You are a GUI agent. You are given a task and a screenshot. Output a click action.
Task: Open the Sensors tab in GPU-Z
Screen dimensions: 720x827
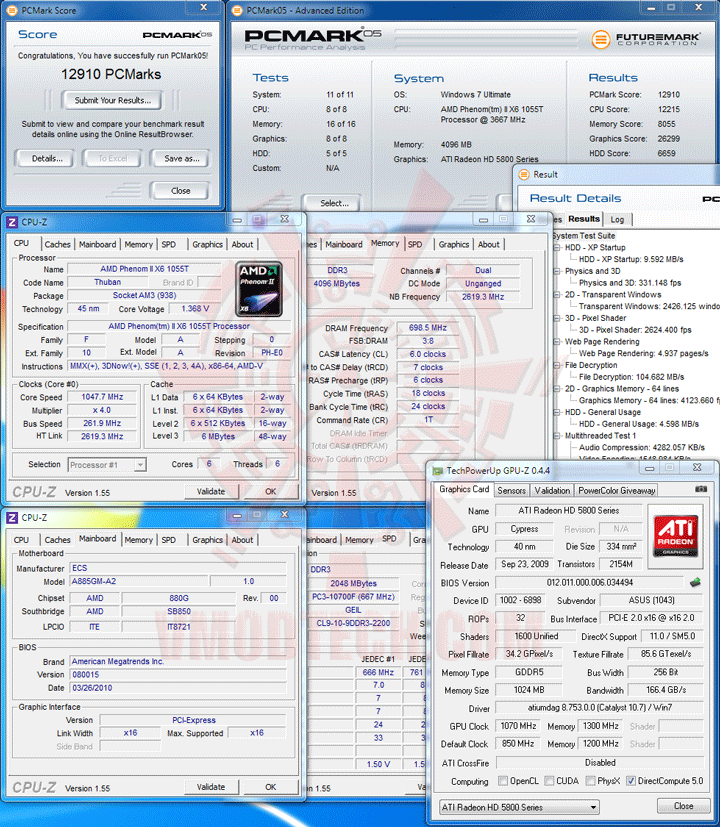click(x=511, y=491)
